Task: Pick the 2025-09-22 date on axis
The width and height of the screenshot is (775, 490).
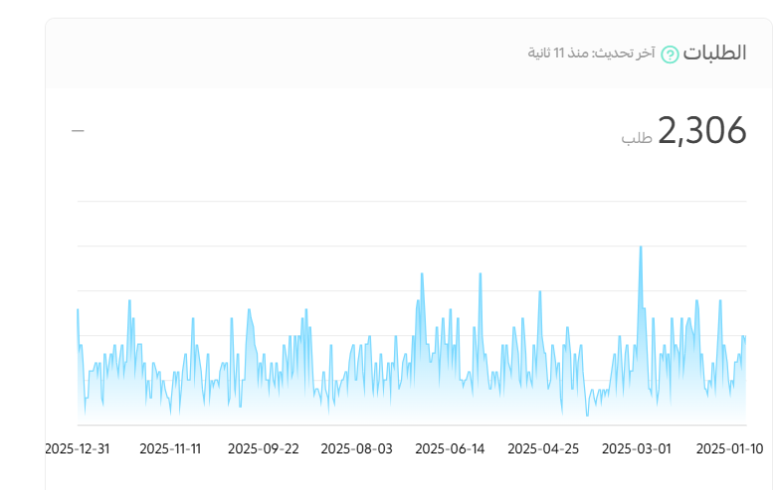Action: pos(263,449)
